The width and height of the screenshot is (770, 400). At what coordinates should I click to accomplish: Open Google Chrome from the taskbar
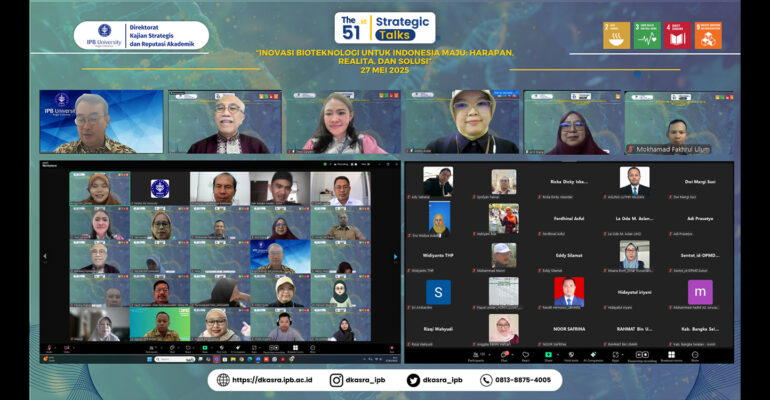point(242,359)
